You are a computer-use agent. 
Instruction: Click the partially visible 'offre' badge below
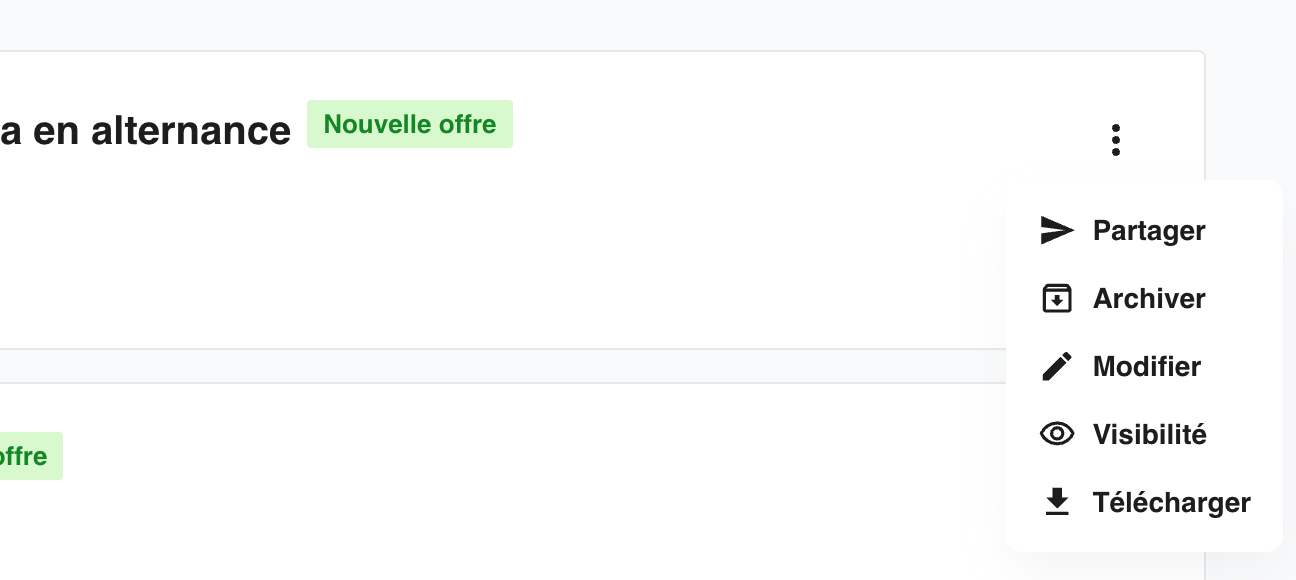(x=31, y=456)
